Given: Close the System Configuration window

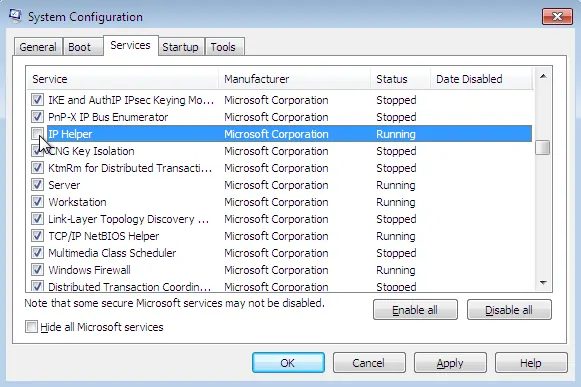Looking at the screenshot, I should pos(557,17).
